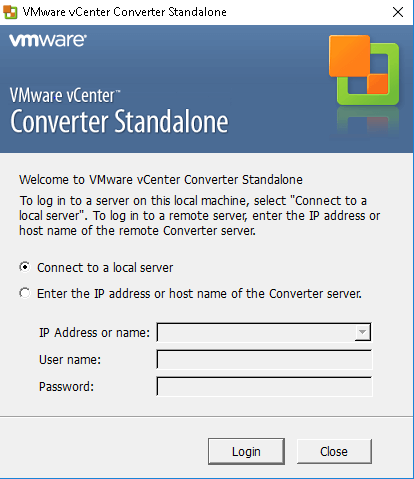Click the Close button at the bottom
Screen dimensions: 414x479
(x=334, y=451)
